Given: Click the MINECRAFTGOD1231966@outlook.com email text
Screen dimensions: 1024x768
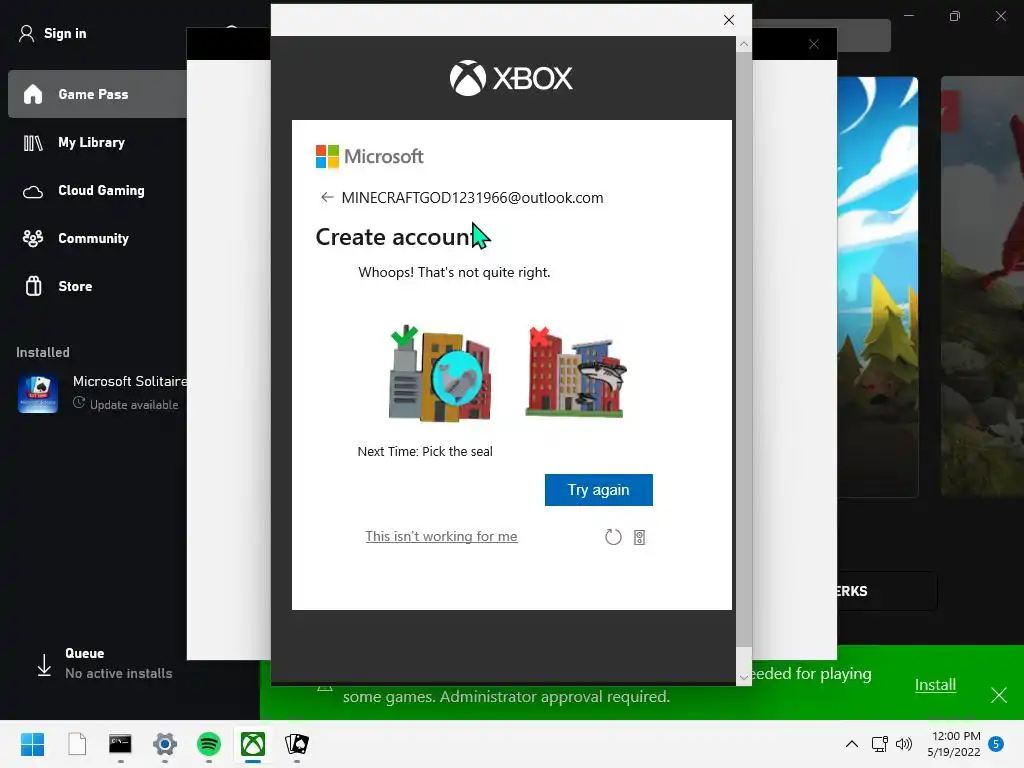Looking at the screenshot, I should 472,198.
